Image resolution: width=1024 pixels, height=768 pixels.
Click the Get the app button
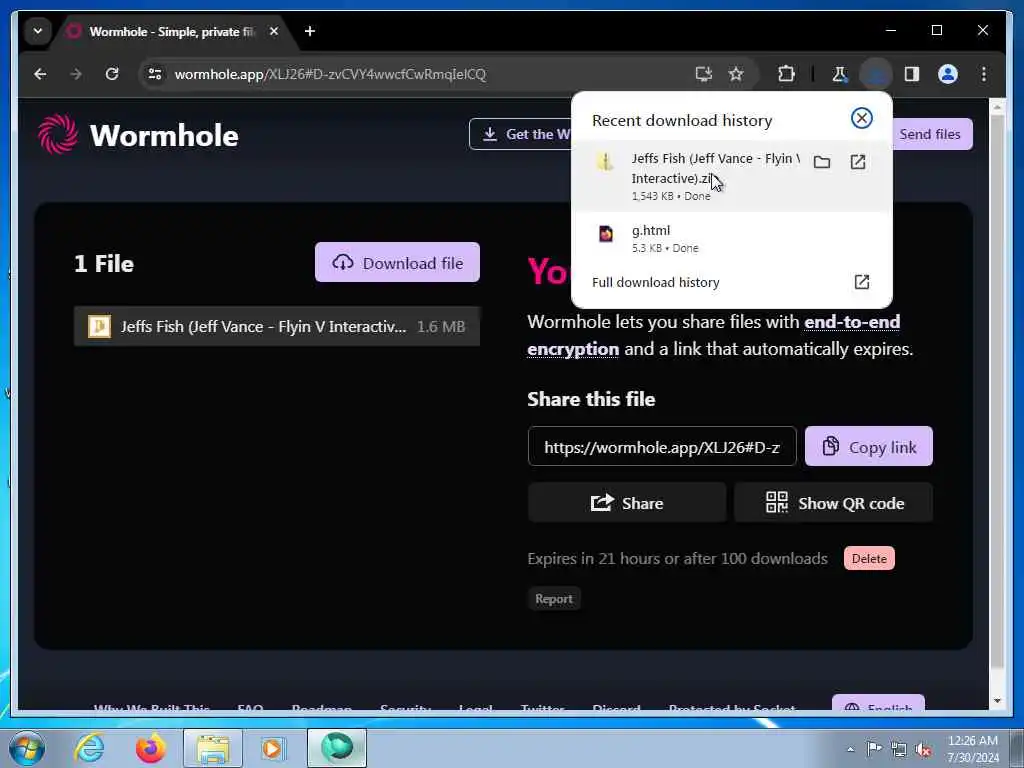(x=520, y=134)
